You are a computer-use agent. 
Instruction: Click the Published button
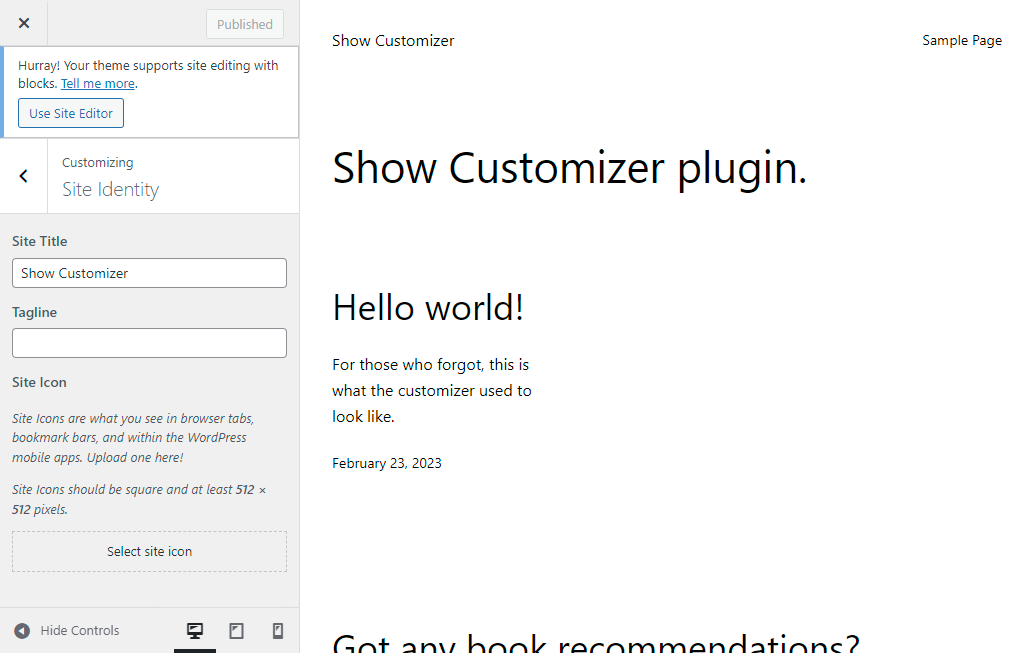[x=245, y=24]
